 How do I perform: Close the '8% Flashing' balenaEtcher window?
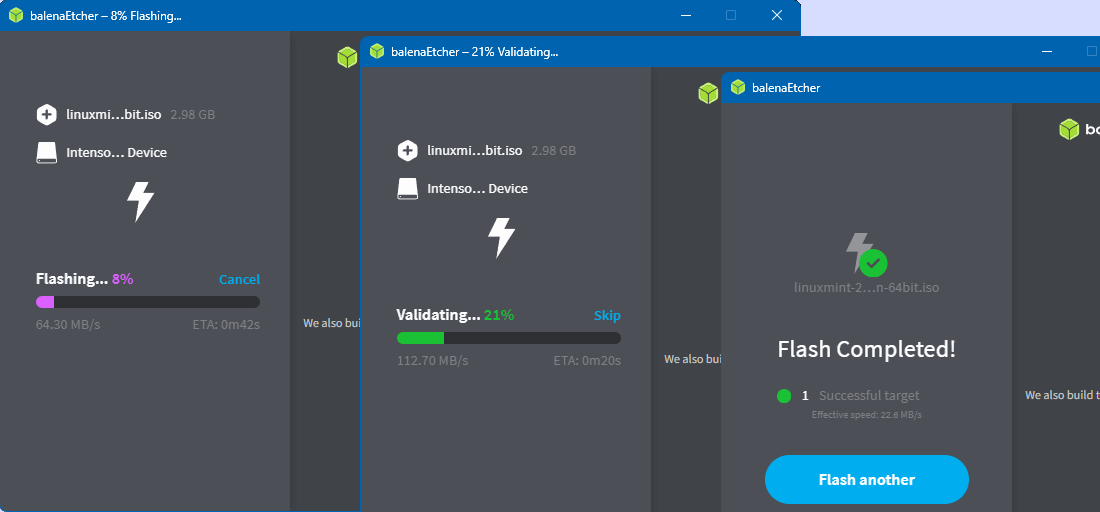pos(777,16)
